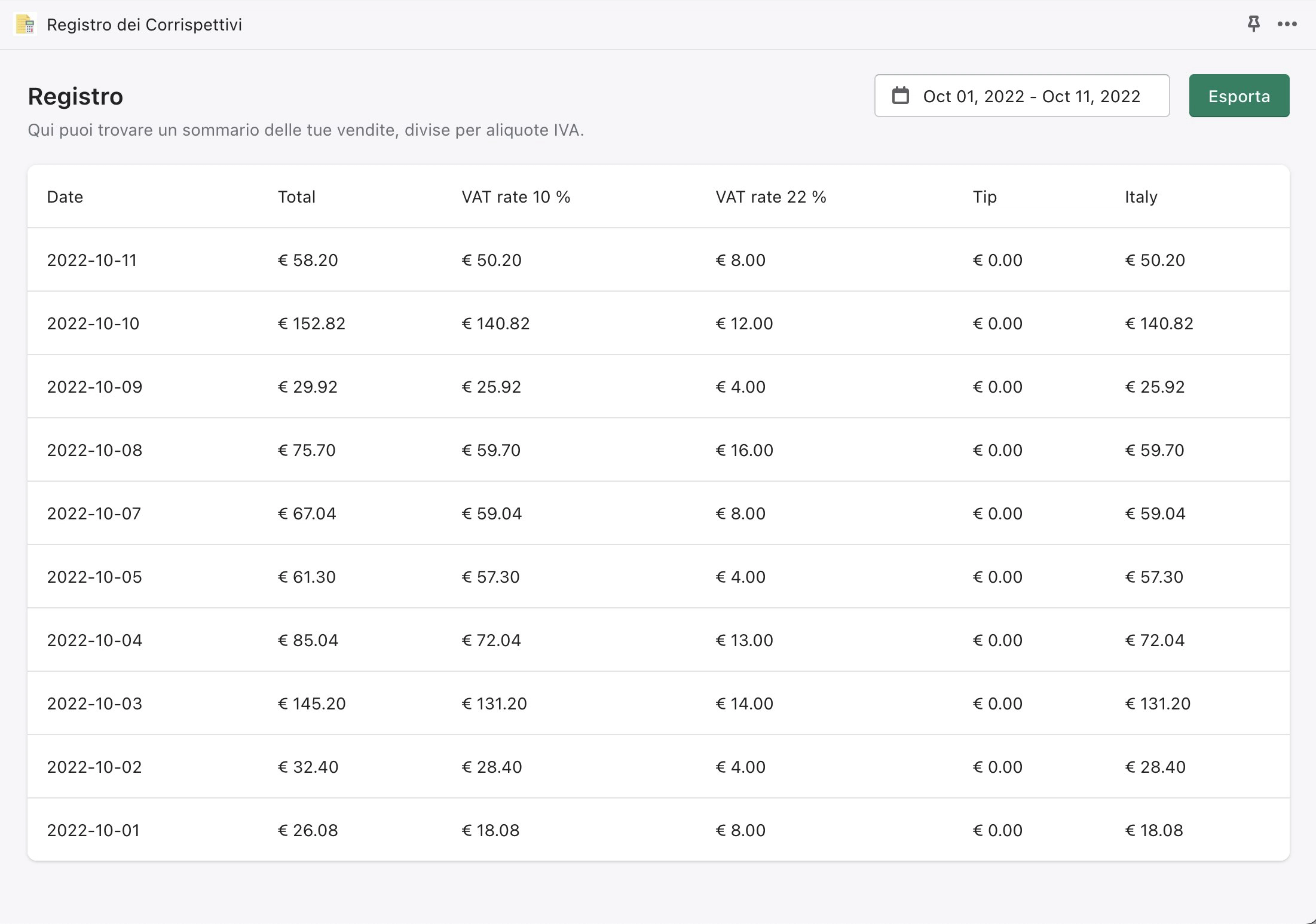Click the Registro page heading
Image resolution: width=1316 pixels, height=924 pixels.
[75, 96]
